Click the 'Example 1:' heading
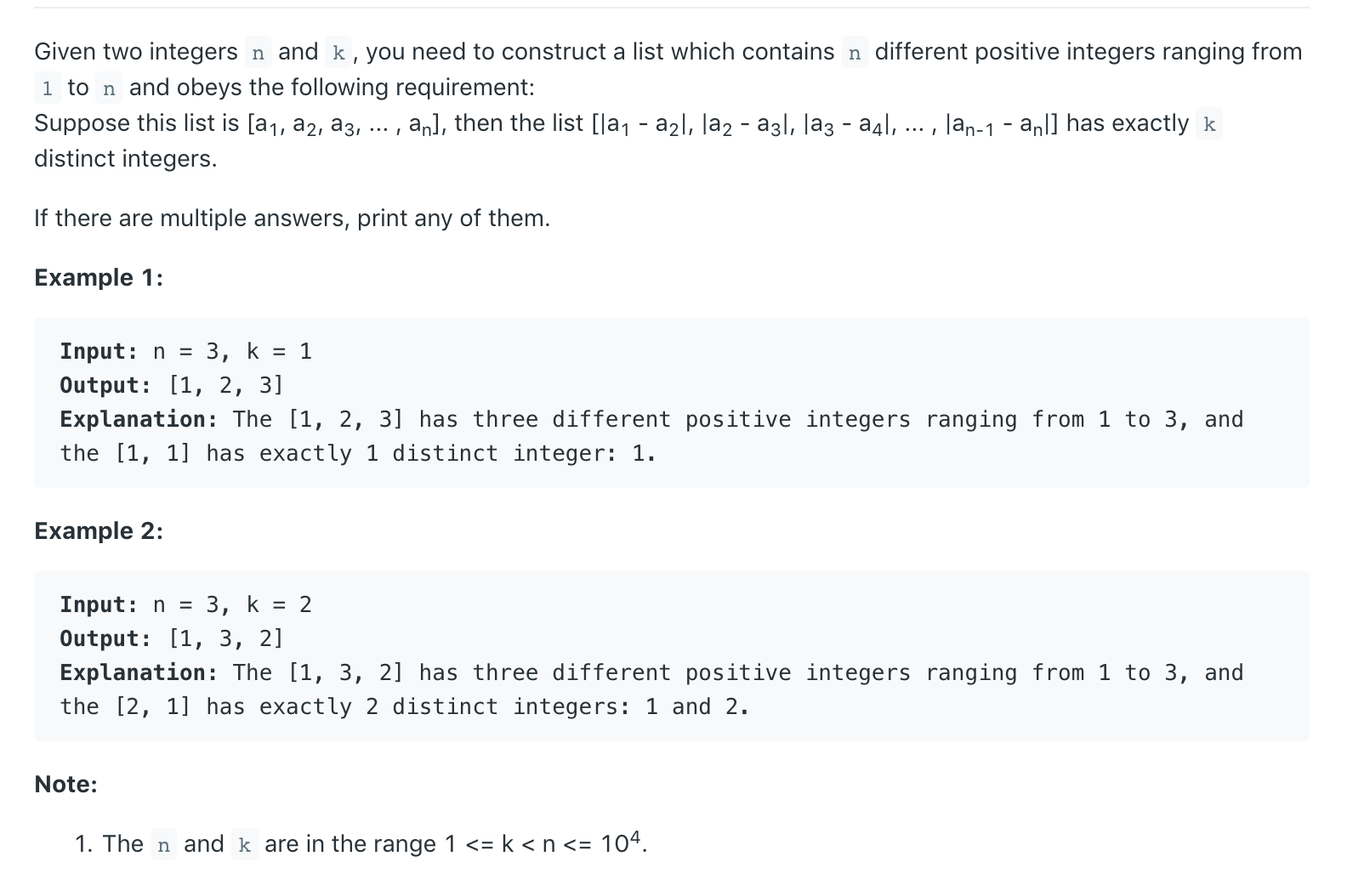Screen dimensions: 1347x896 99,278
